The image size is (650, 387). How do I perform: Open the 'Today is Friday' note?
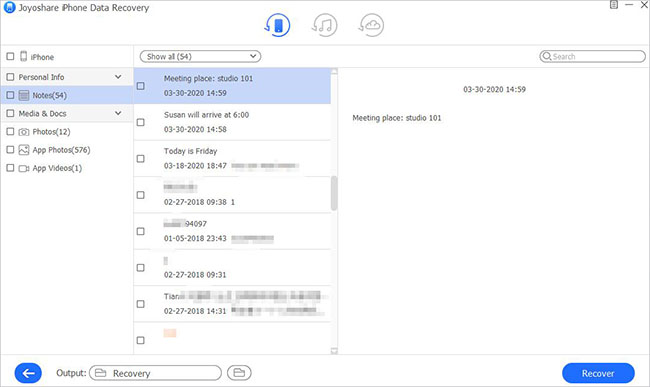click(x=232, y=159)
